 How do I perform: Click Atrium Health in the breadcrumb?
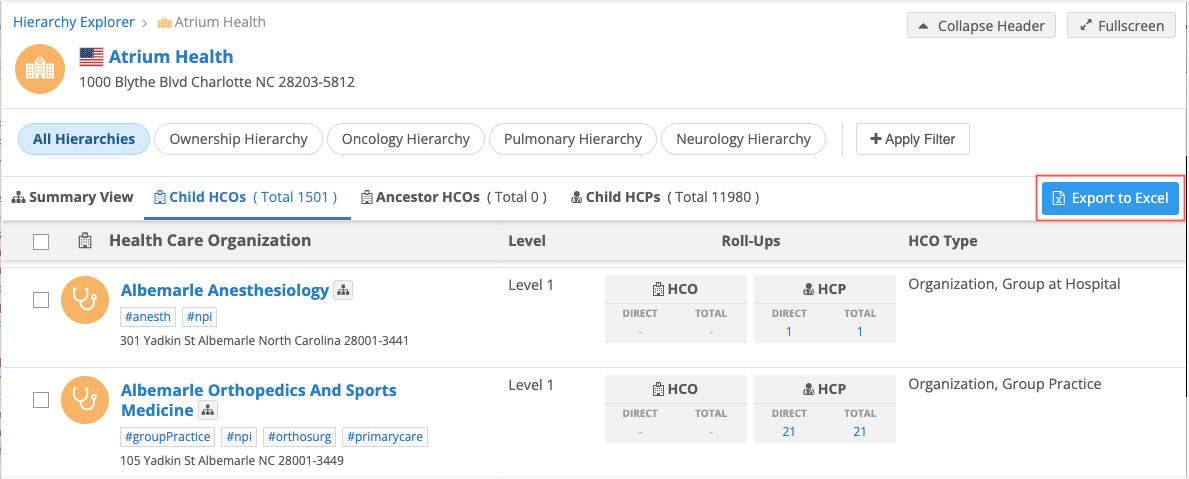coord(220,22)
